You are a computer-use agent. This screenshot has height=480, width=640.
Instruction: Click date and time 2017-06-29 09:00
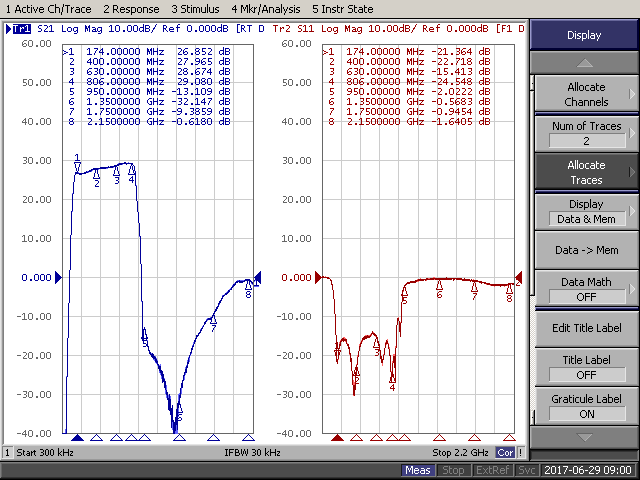pos(588,470)
